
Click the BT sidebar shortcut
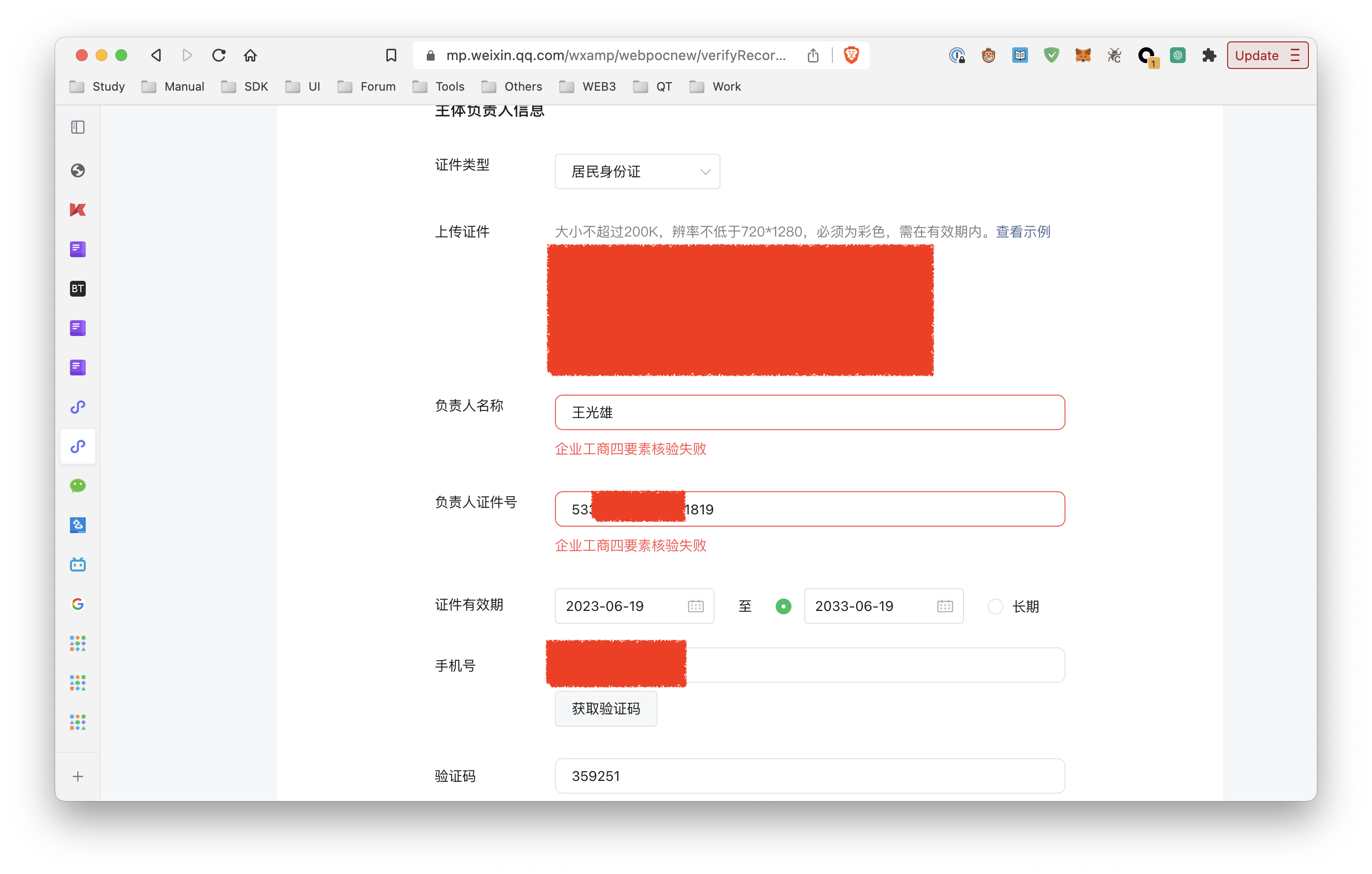coord(78,288)
